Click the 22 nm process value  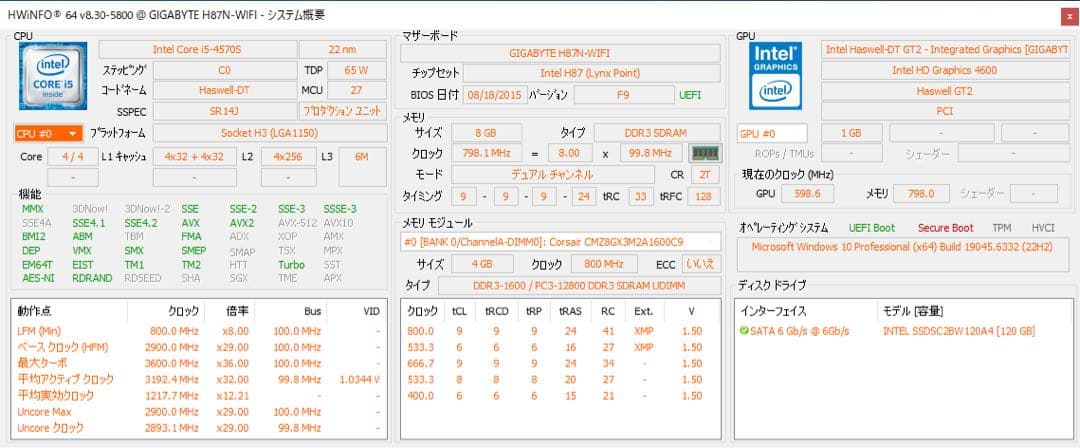tap(343, 50)
